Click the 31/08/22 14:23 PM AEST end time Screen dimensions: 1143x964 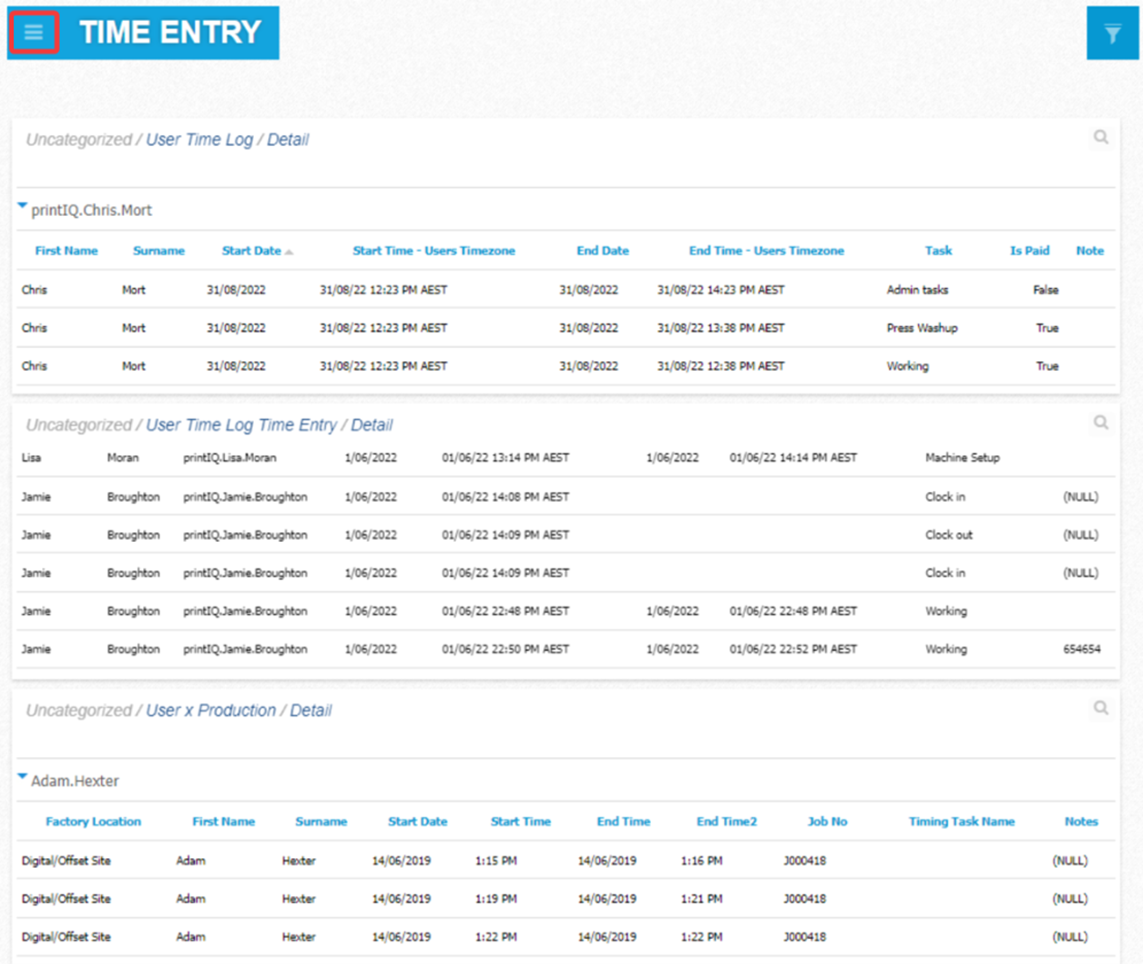(721, 290)
